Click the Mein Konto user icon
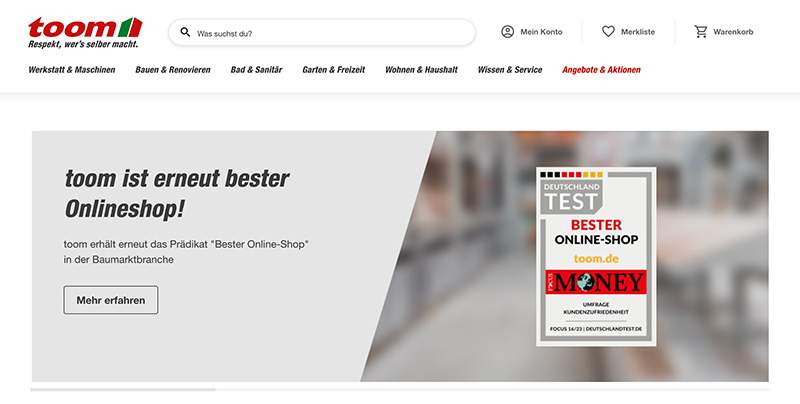The image size is (800, 404). [x=507, y=32]
